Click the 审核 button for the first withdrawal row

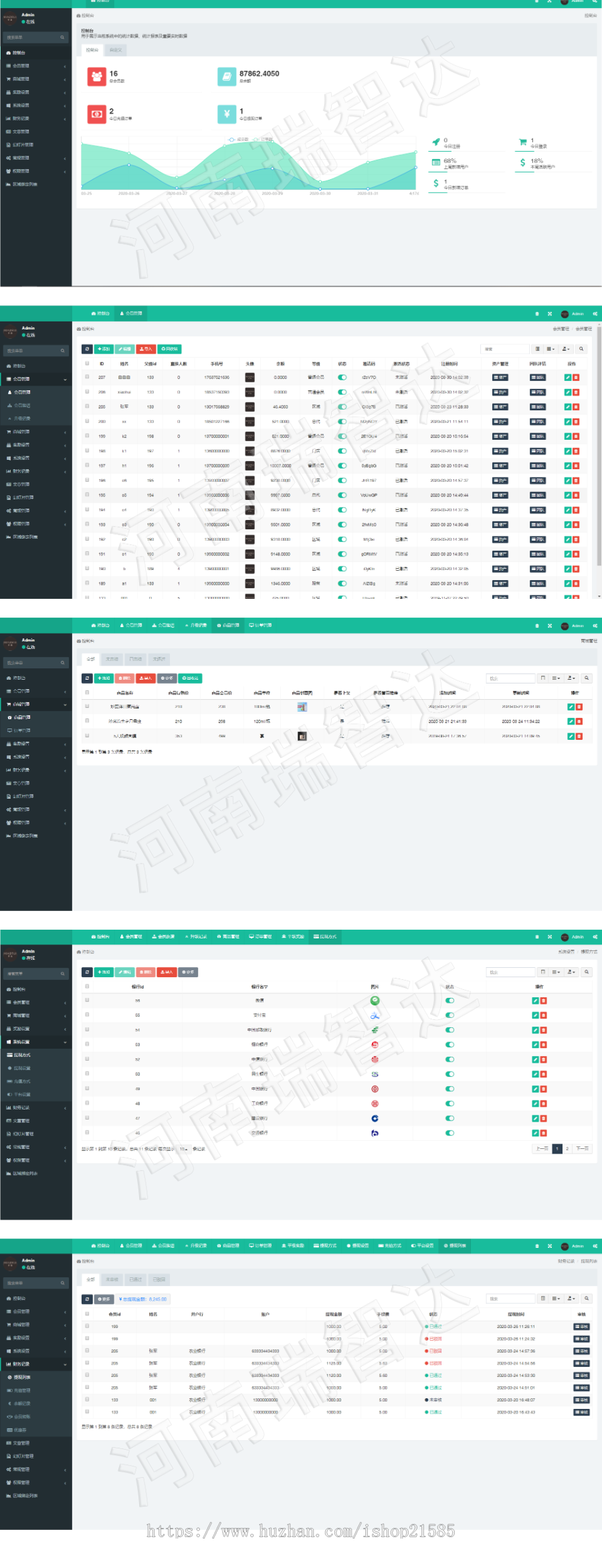(581, 1327)
